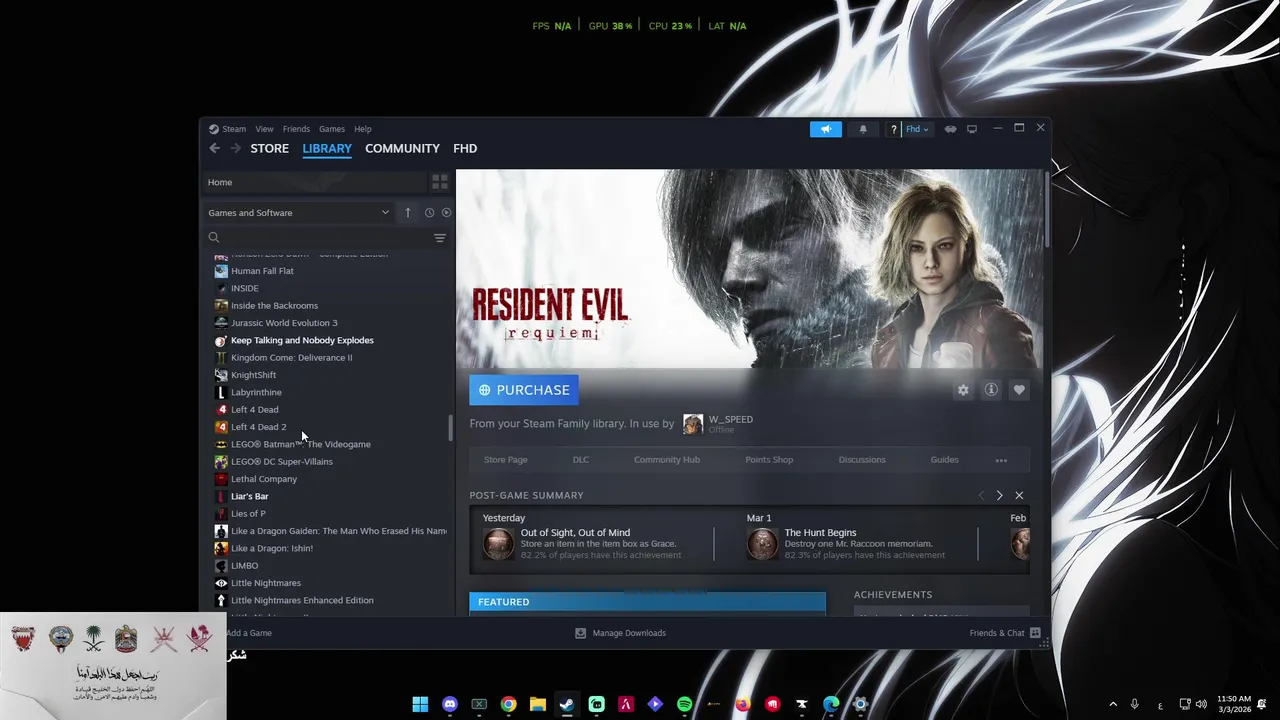Open Windows Start menu
The width and height of the screenshot is (1280, 720).
click(x=420, y=704)
